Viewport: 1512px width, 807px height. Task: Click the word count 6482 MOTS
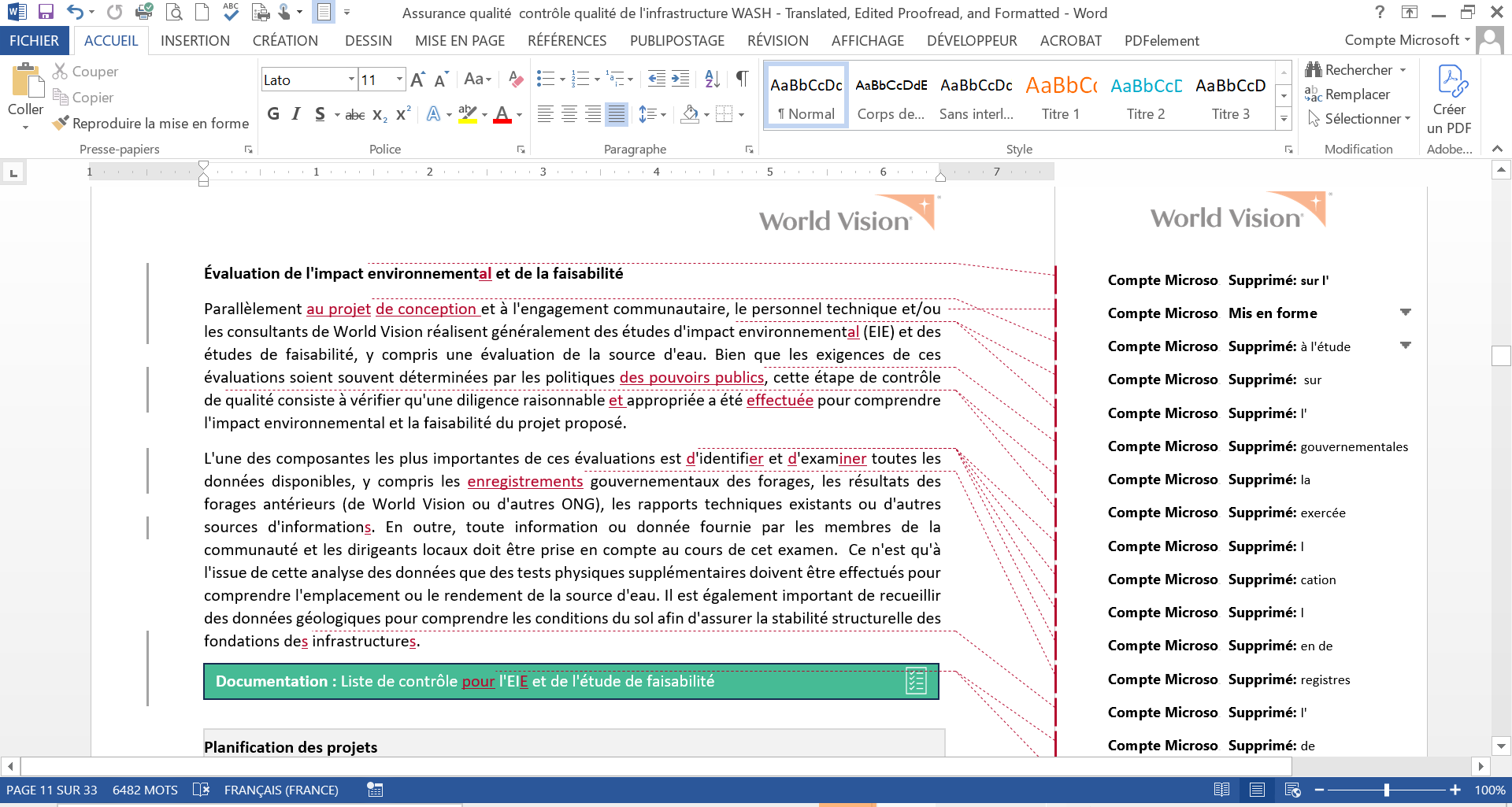(x=145, y=790)
